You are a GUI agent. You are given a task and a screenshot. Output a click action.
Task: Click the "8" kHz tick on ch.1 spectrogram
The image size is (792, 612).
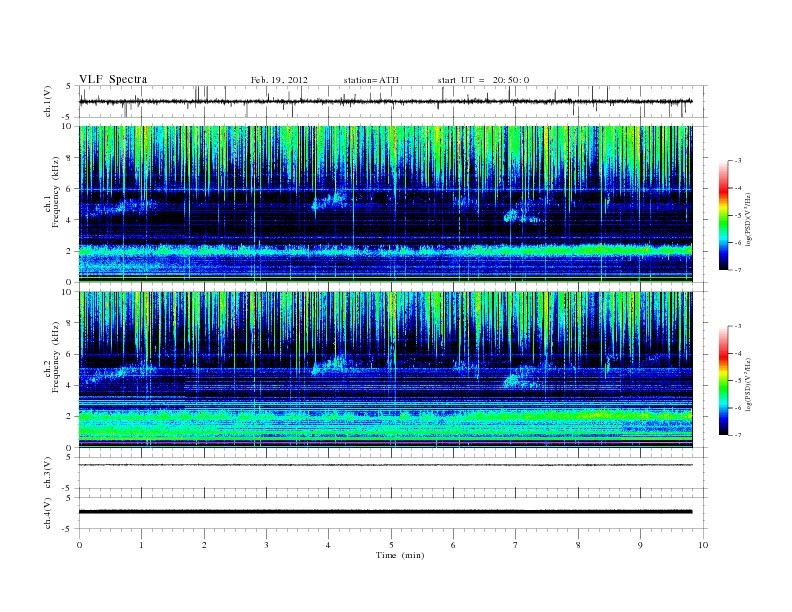[x=69, y=158]
